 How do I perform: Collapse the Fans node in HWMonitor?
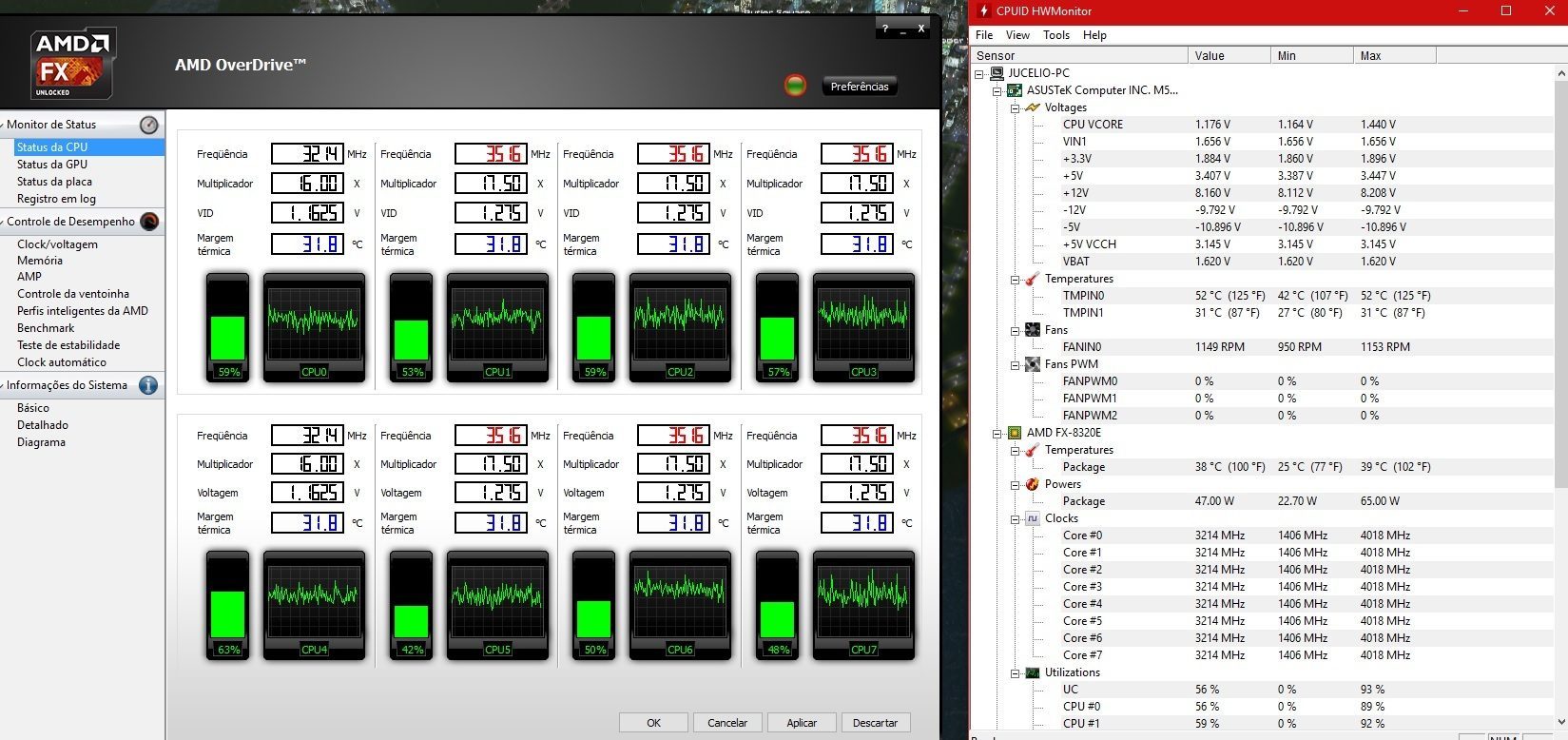click(x=1015, y=330)
